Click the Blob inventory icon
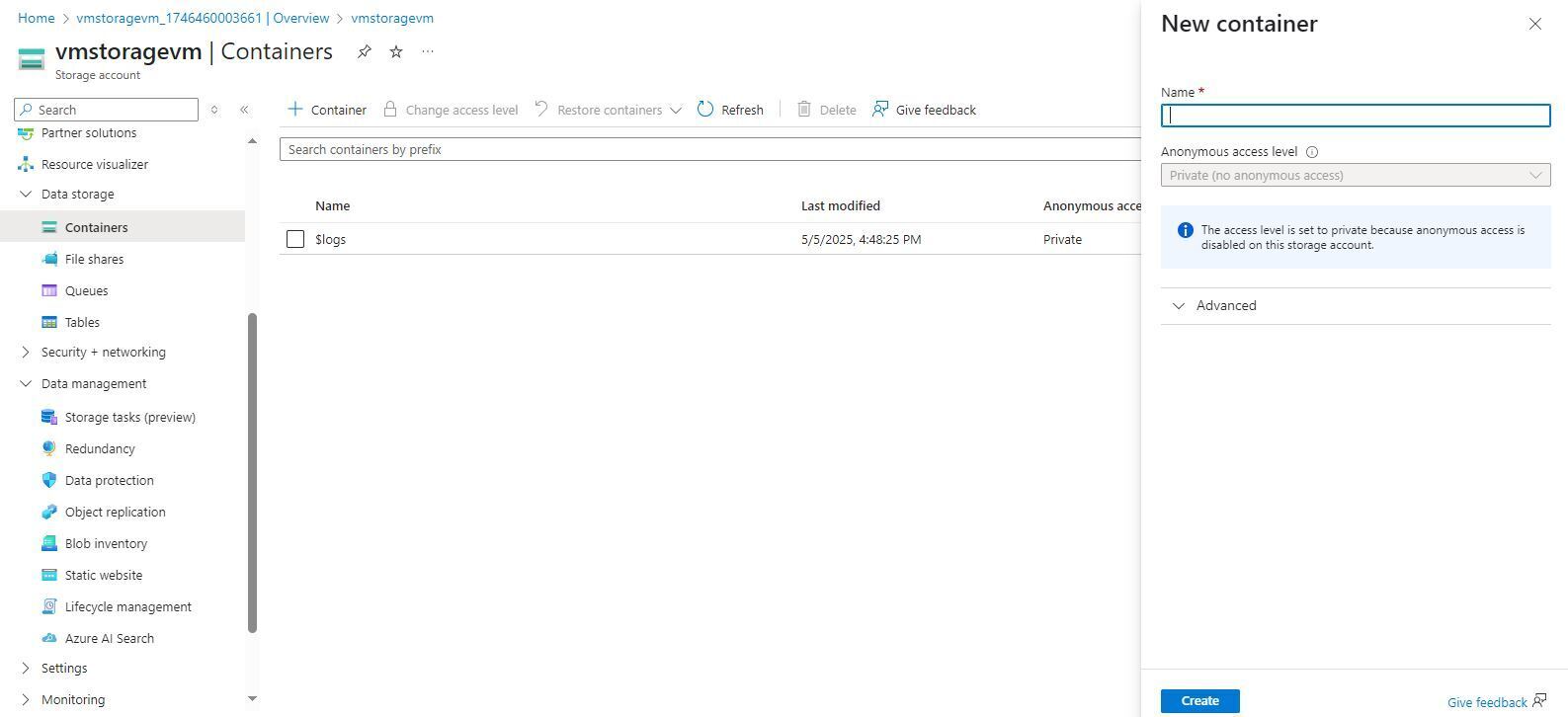 click(49, 543)
